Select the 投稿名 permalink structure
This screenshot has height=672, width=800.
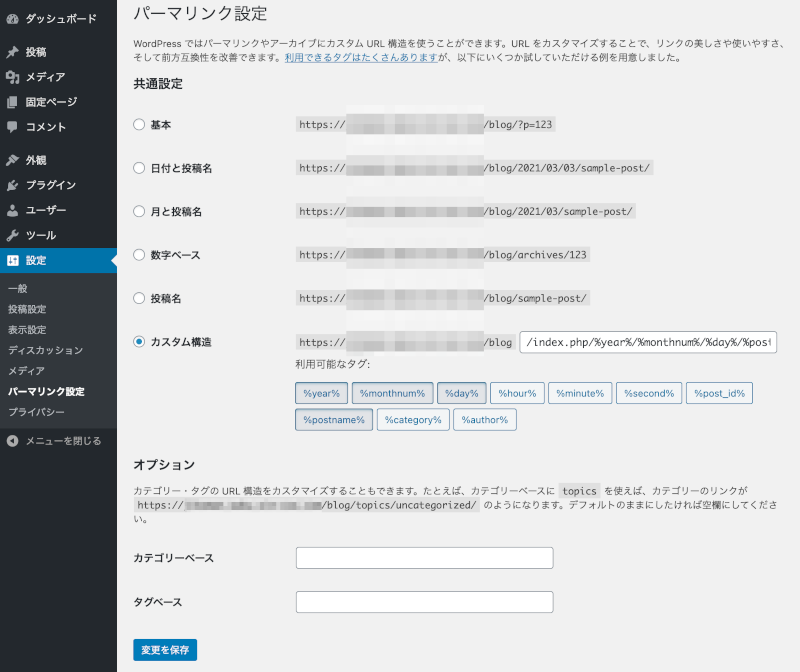coord(139,298)
